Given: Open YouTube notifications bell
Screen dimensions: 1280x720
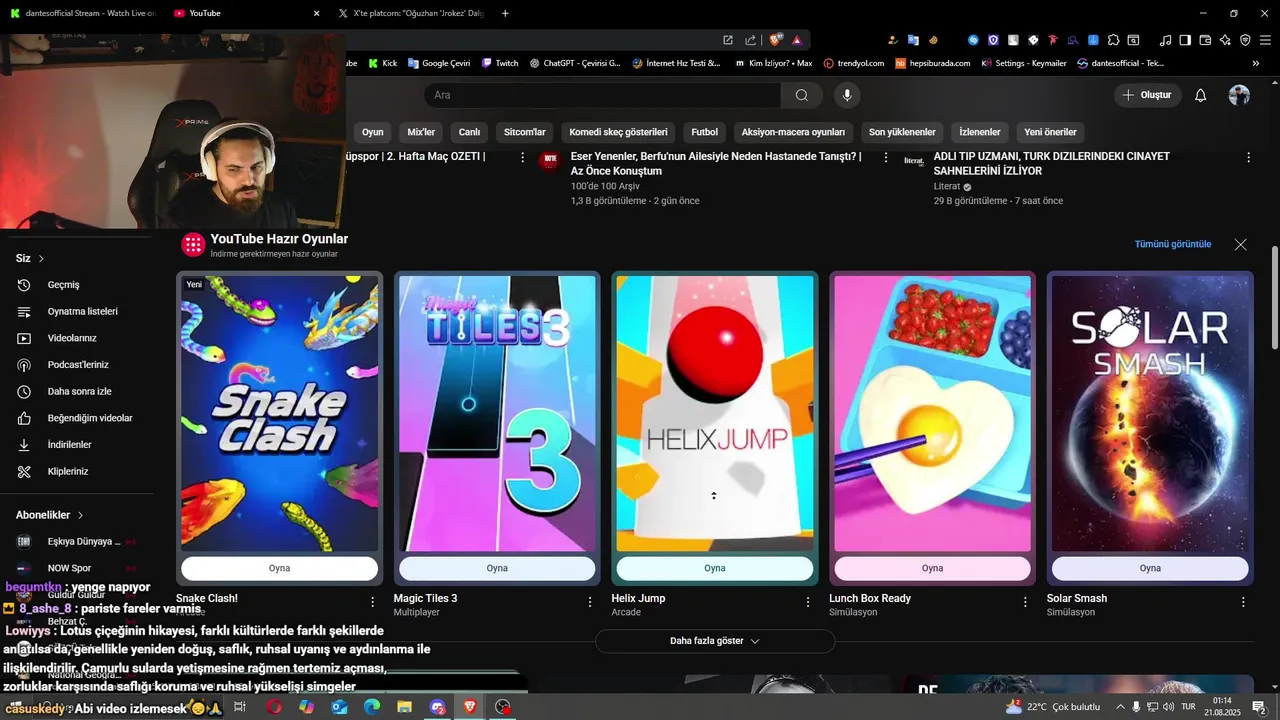Looking at the screenshot, I should [1201, 95].
